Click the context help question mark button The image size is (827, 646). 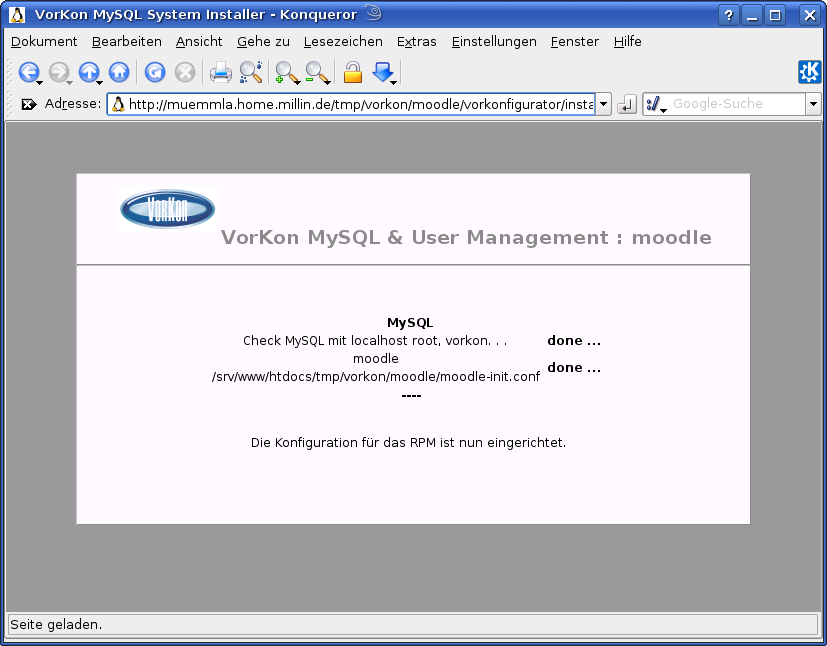click(728, 15)
